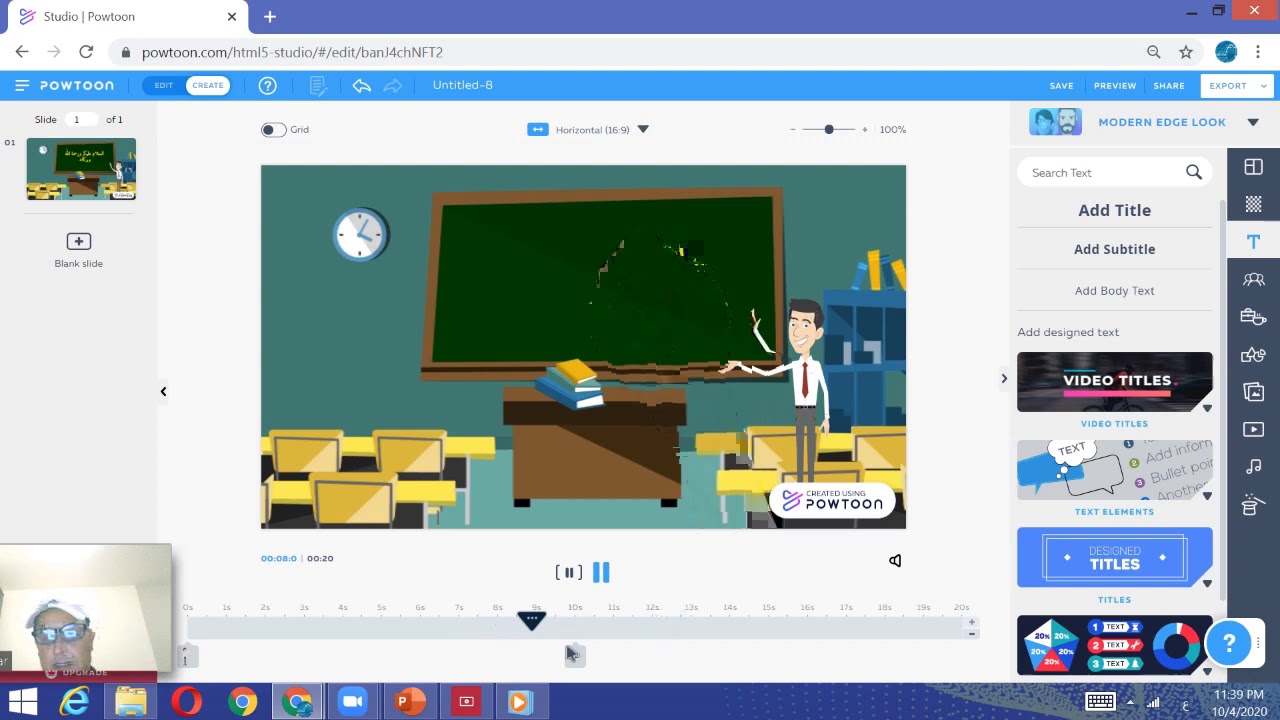Add a Blank slide
Viewport: 1280px width, 720px height.
pos(78,249)
